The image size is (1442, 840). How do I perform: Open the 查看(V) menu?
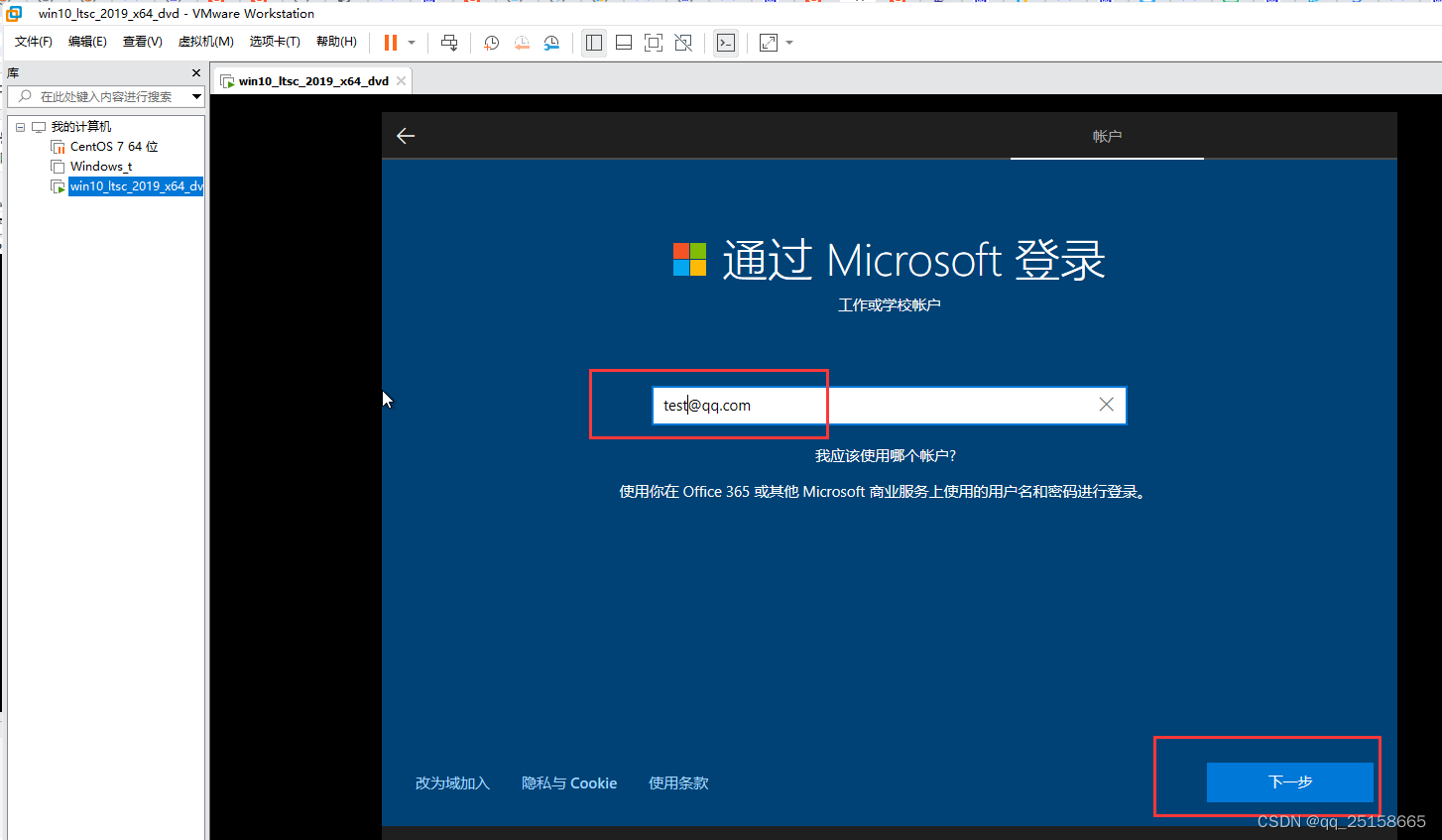coord(143,42)
